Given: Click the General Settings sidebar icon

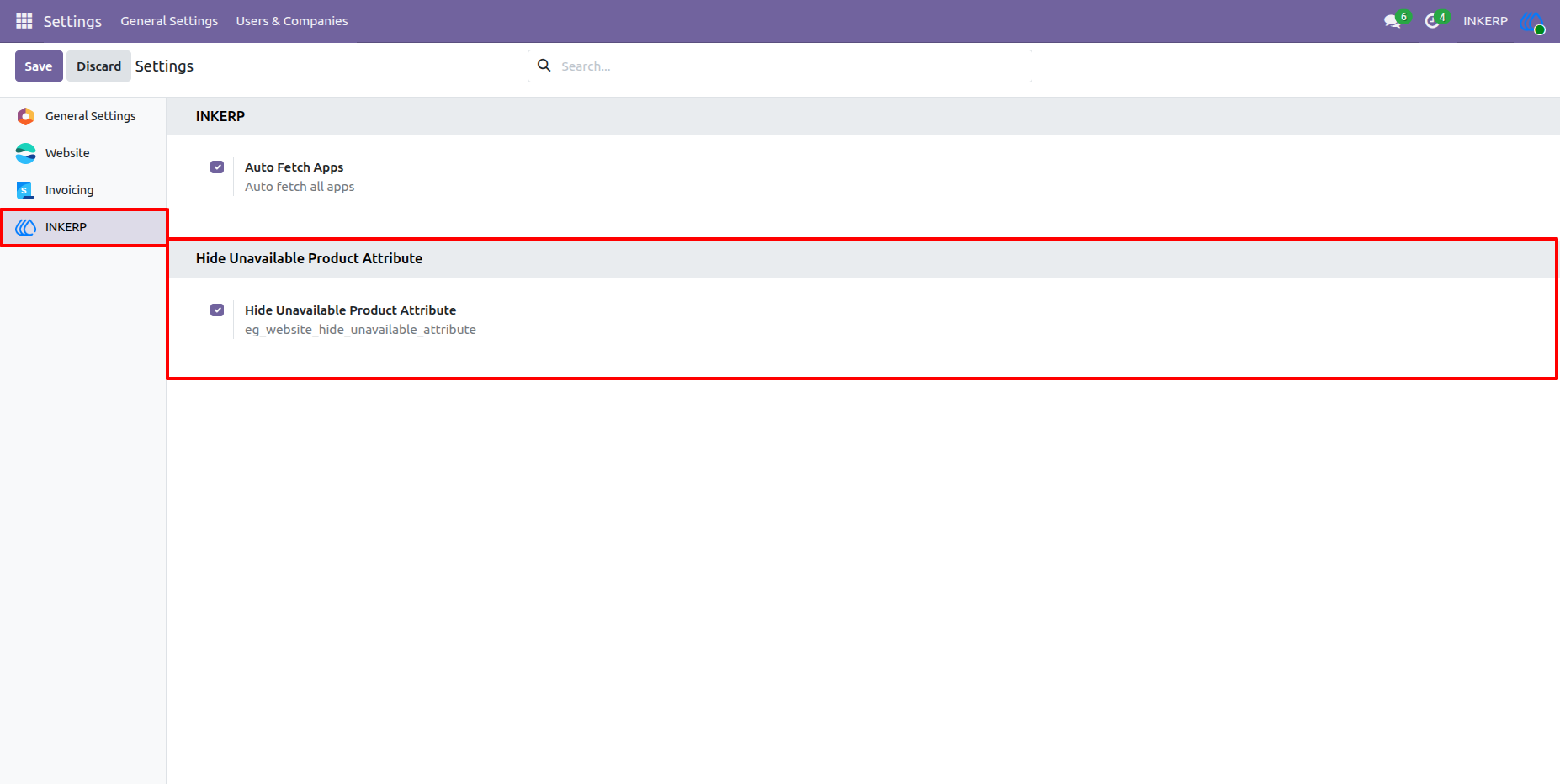Looking at the screenshot, I should tap(26, 116).
